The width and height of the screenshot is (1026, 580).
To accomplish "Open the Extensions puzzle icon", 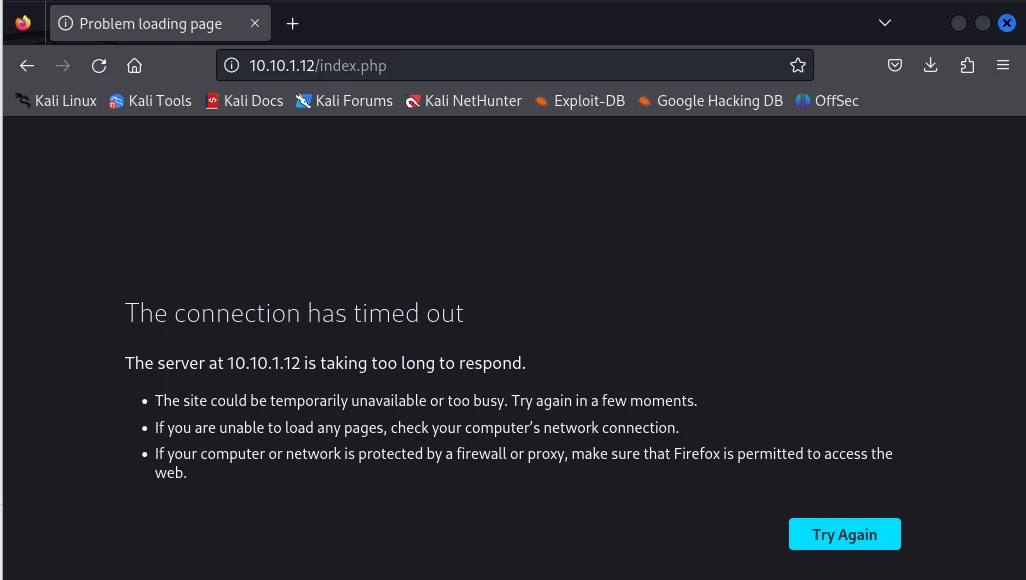I will coord(966,66).
